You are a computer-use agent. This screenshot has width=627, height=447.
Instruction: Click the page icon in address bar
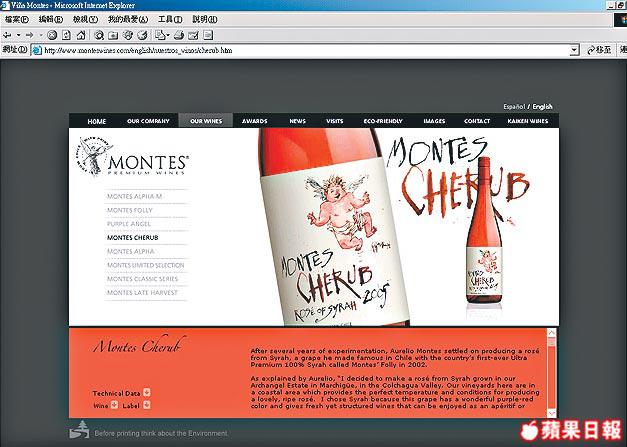tap(37, 50)
